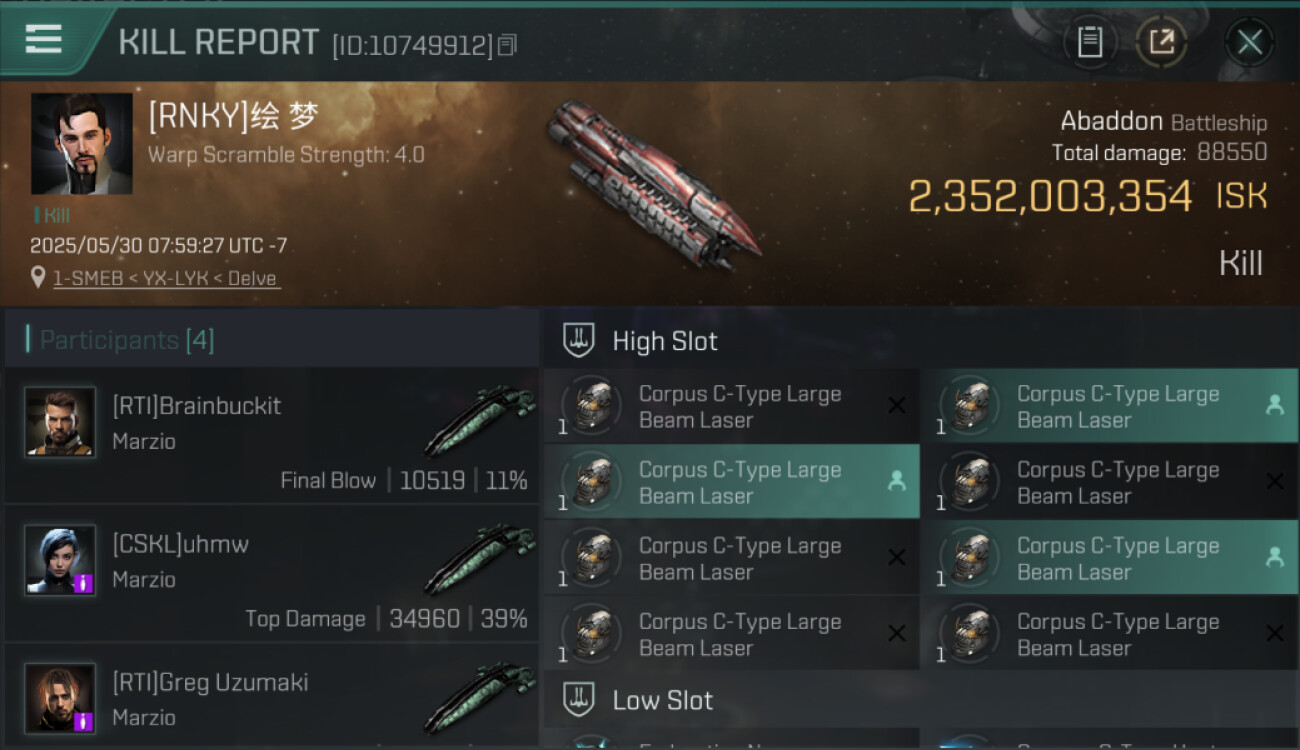Image resolution: width=1300 pixels, height=750 pixels.
Task: Open the Brainbuckit participant portrait
Action: 61,422
